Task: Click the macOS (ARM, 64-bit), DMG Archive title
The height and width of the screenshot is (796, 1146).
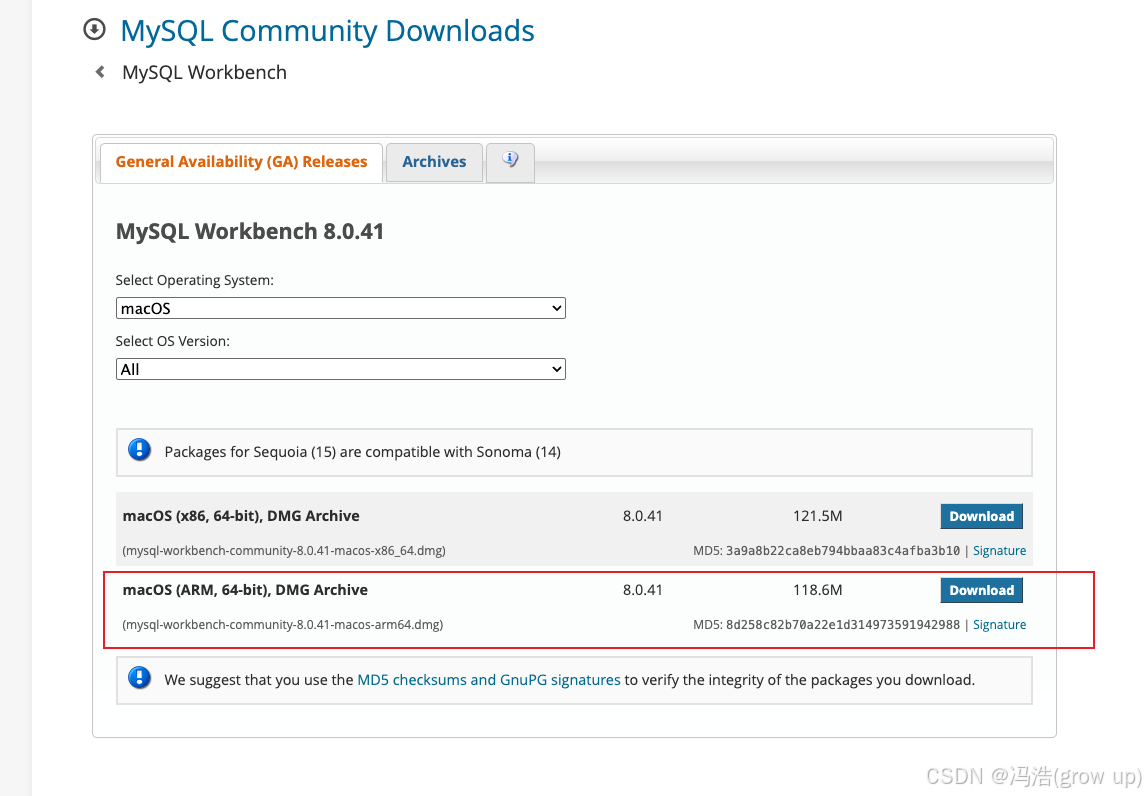Action: tap(245, 590)
